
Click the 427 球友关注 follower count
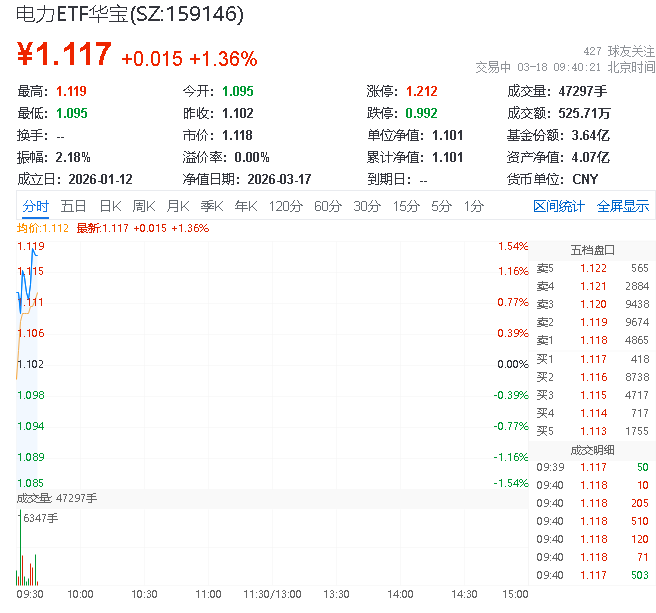tap(619, 51)
